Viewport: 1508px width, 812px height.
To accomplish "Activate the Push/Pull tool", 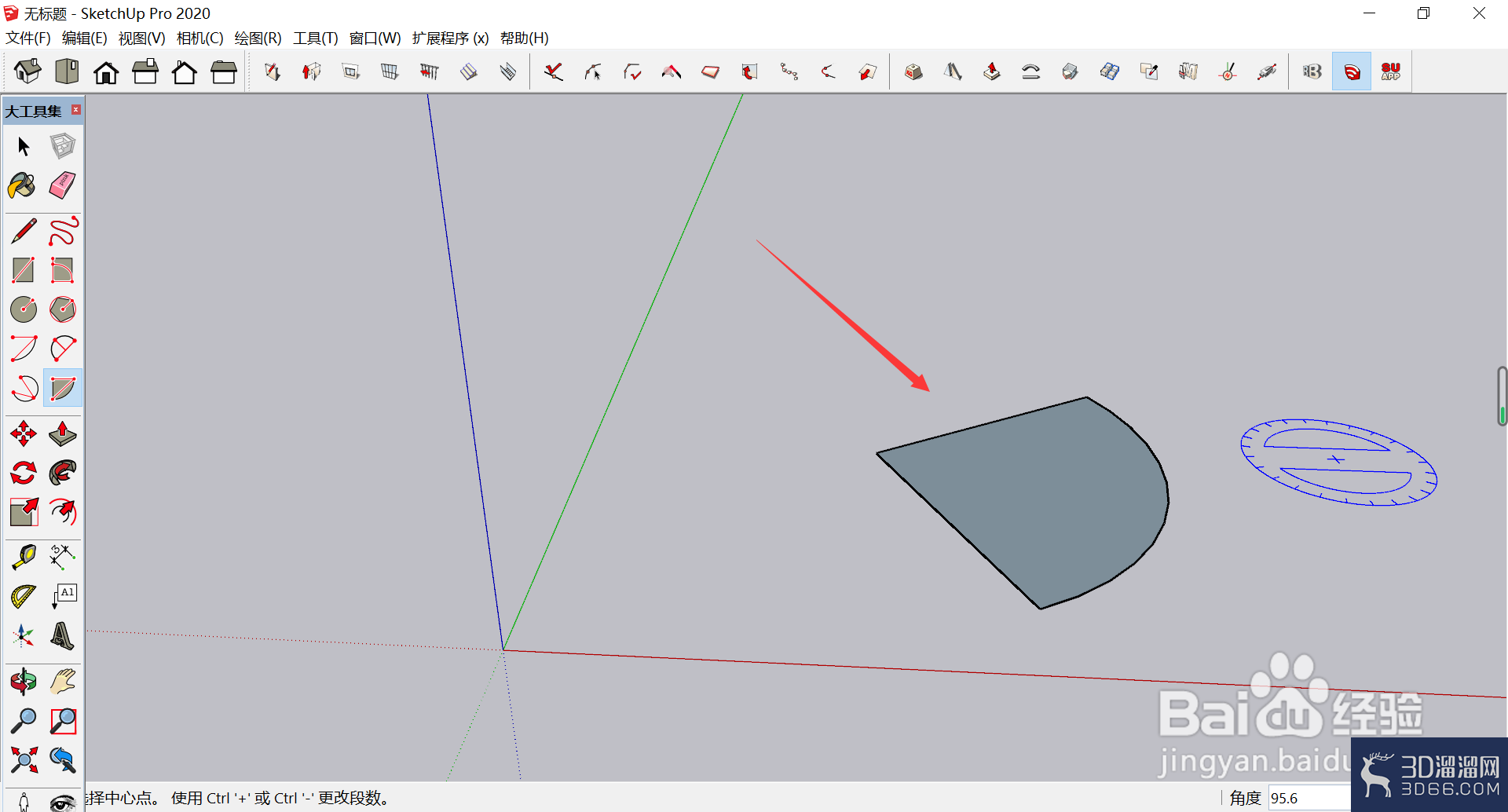I will coord(63,433).
